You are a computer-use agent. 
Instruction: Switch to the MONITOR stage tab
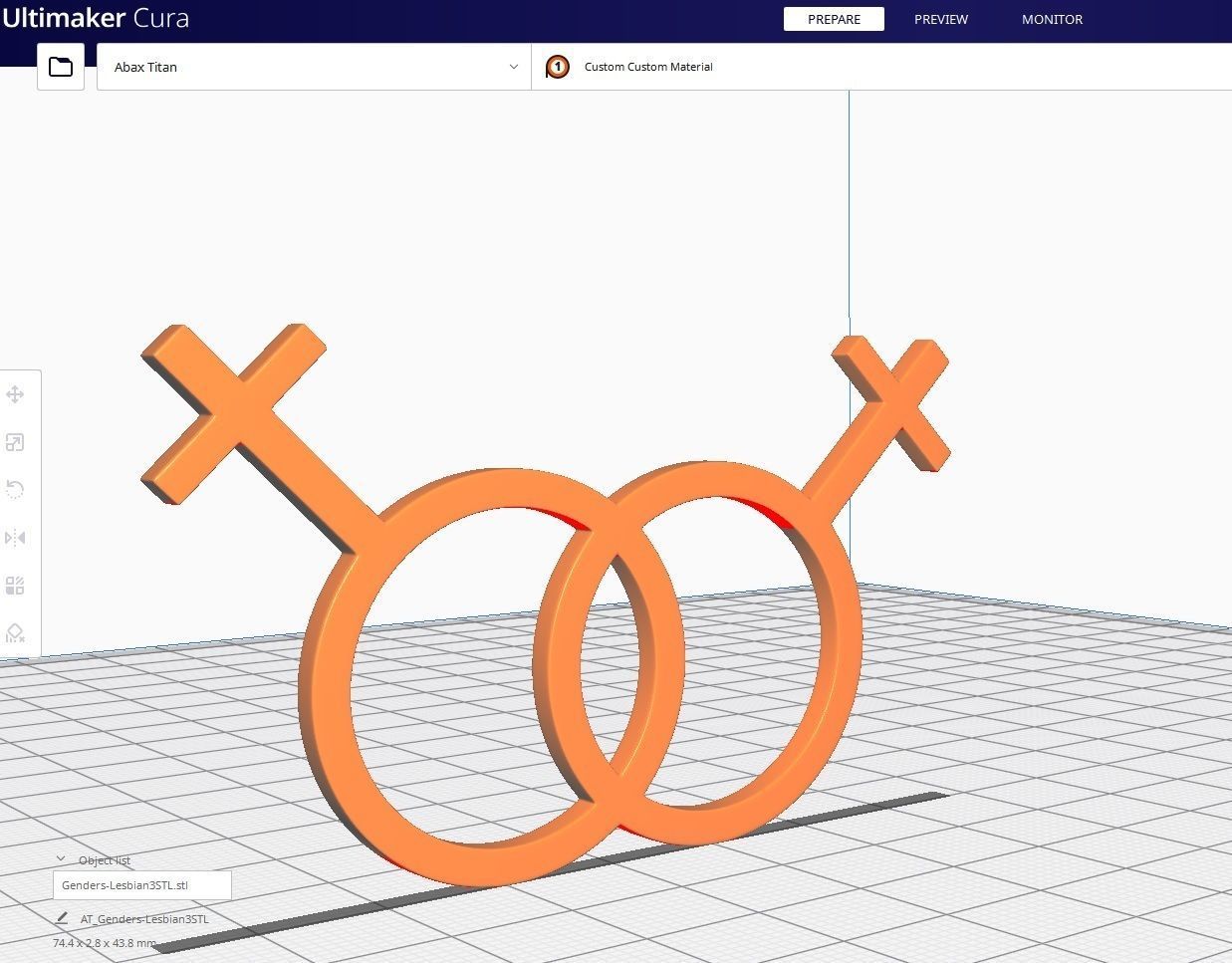coord(1052,19)
